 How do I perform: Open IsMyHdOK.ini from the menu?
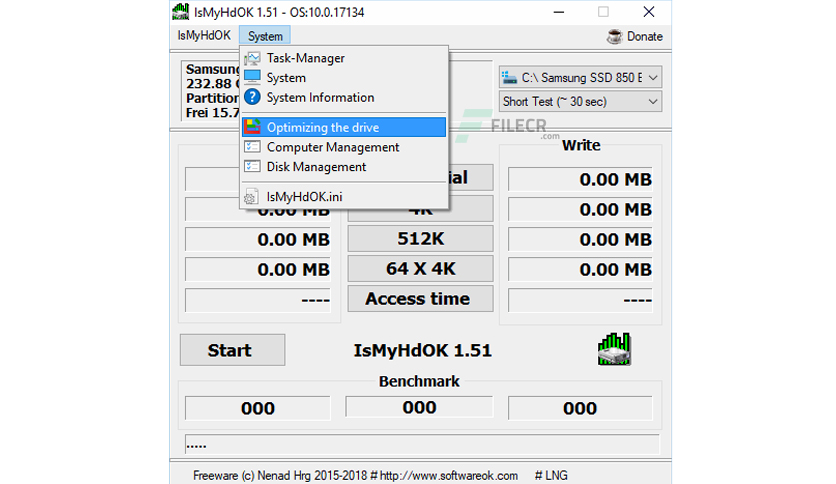coord(344,197)
